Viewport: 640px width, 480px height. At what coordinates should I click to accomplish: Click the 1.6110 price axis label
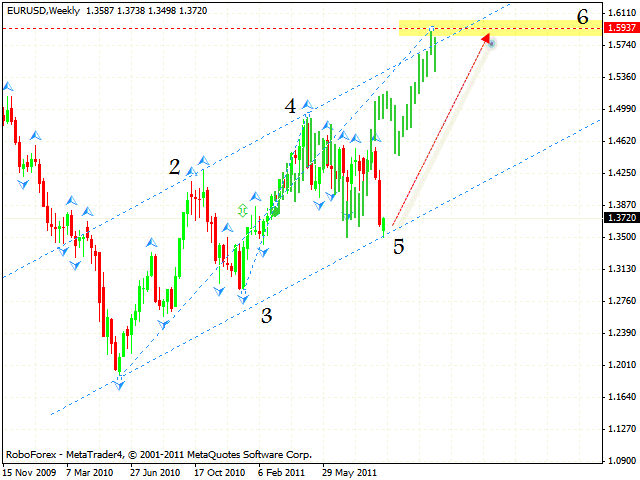(620, 12)
